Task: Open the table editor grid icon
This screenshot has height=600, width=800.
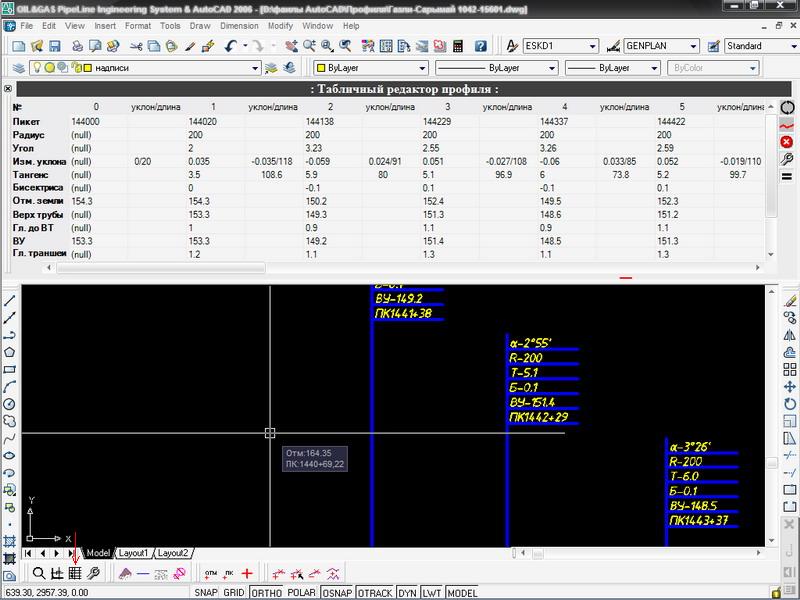Action: point(74,573)
